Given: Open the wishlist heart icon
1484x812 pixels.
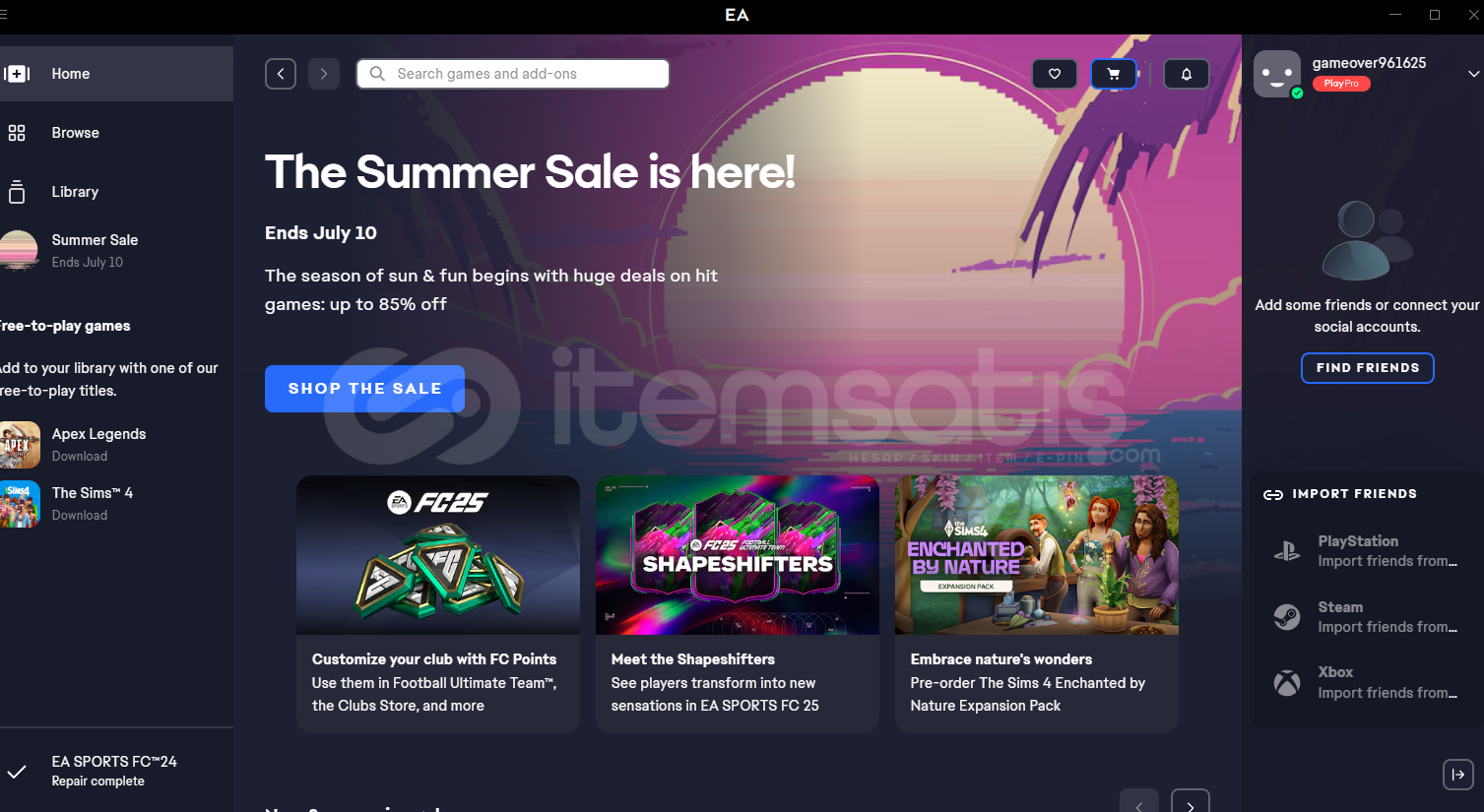Looking at the screenshot, I should tap(1055, 74).
